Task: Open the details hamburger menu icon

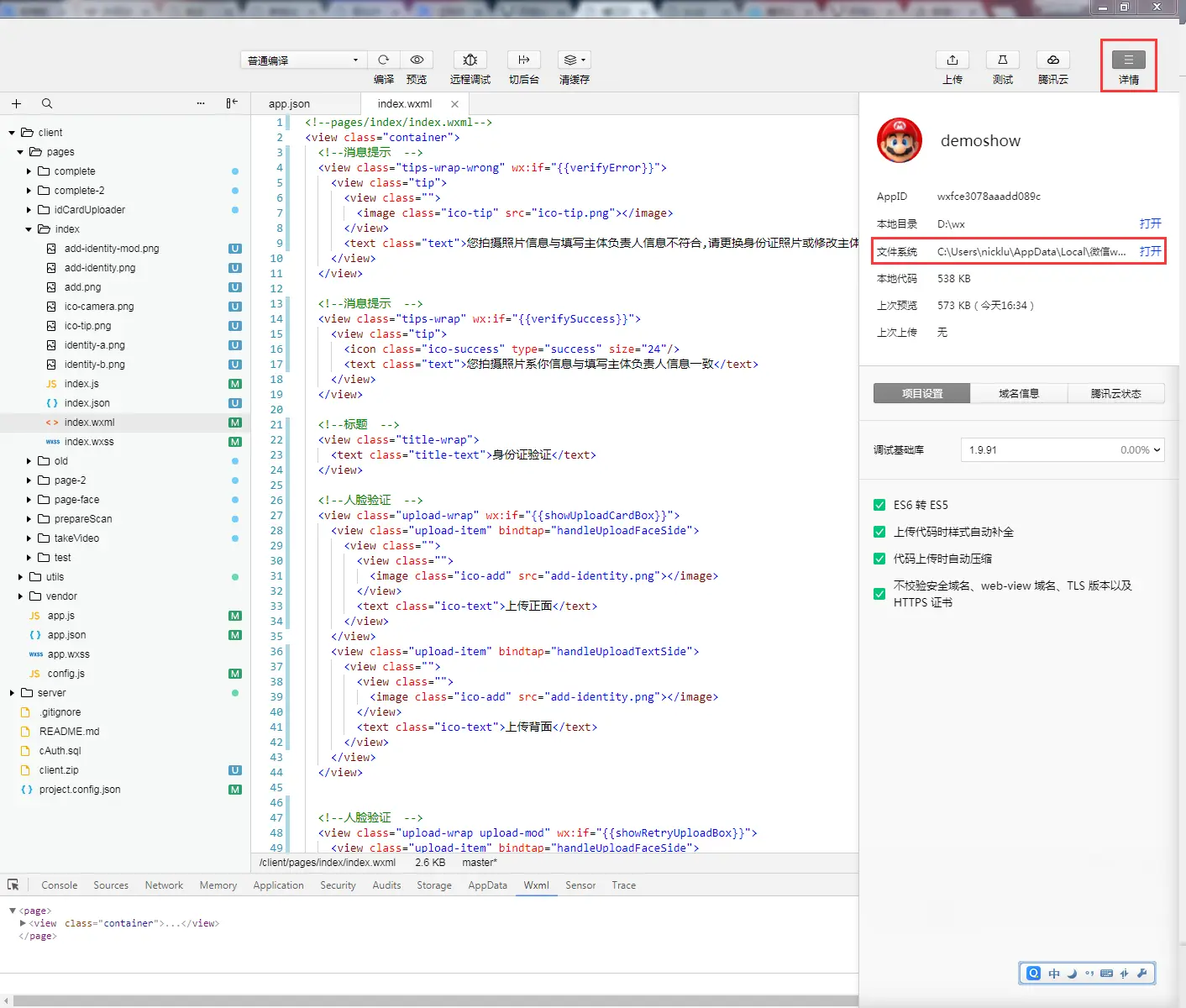Action: pos(1128,60)
